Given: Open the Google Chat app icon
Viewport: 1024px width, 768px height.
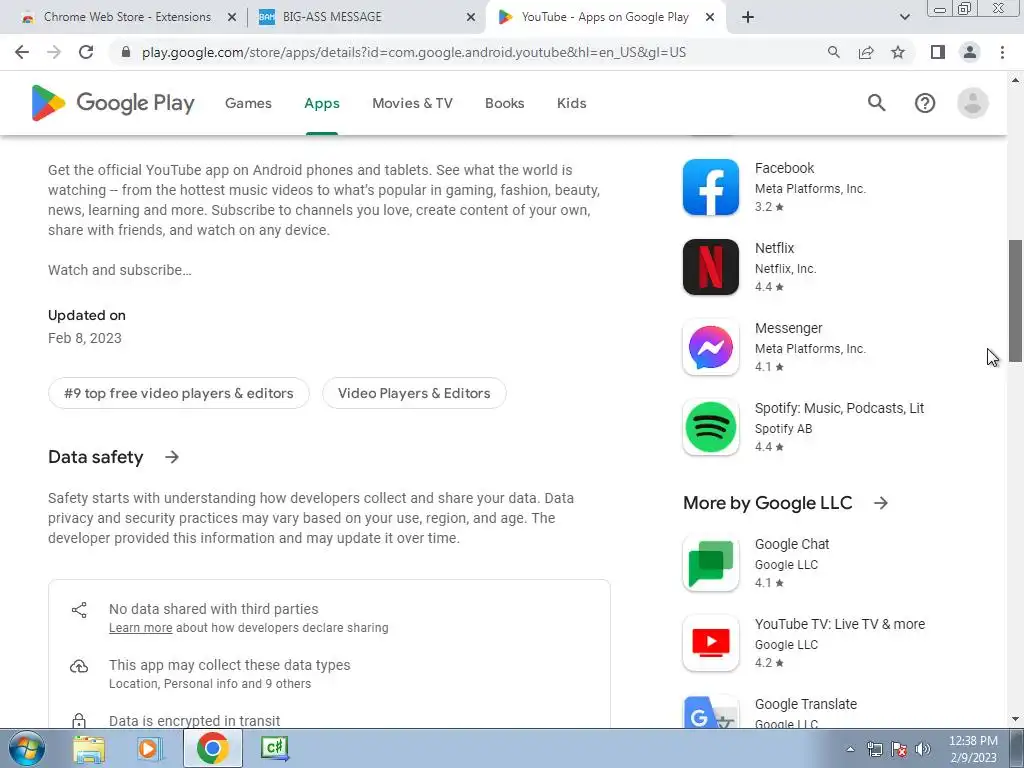Looking at the screenshot, I should (x=711, y=563).
